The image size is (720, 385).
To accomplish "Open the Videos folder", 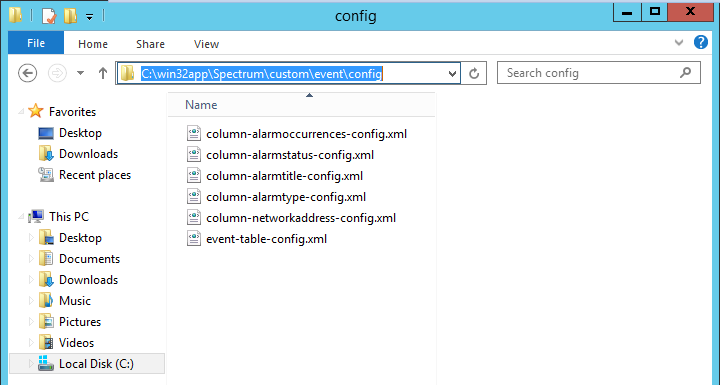I will (76, 343).
